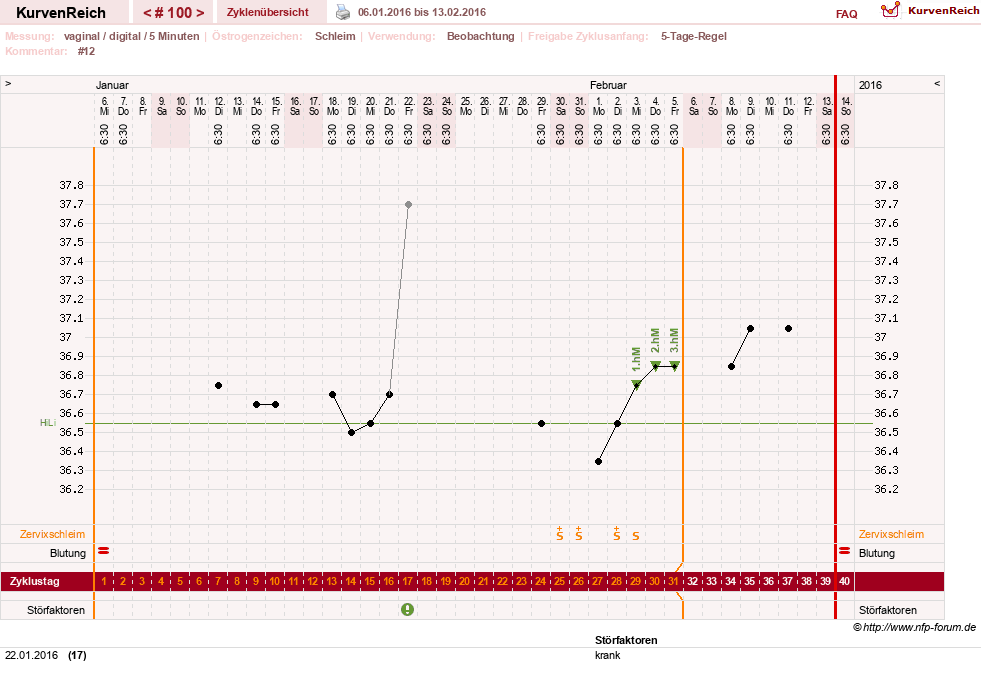This screenshot has width=981, height=679.
Task: Click the Januar month header
Action: (112, 85)
